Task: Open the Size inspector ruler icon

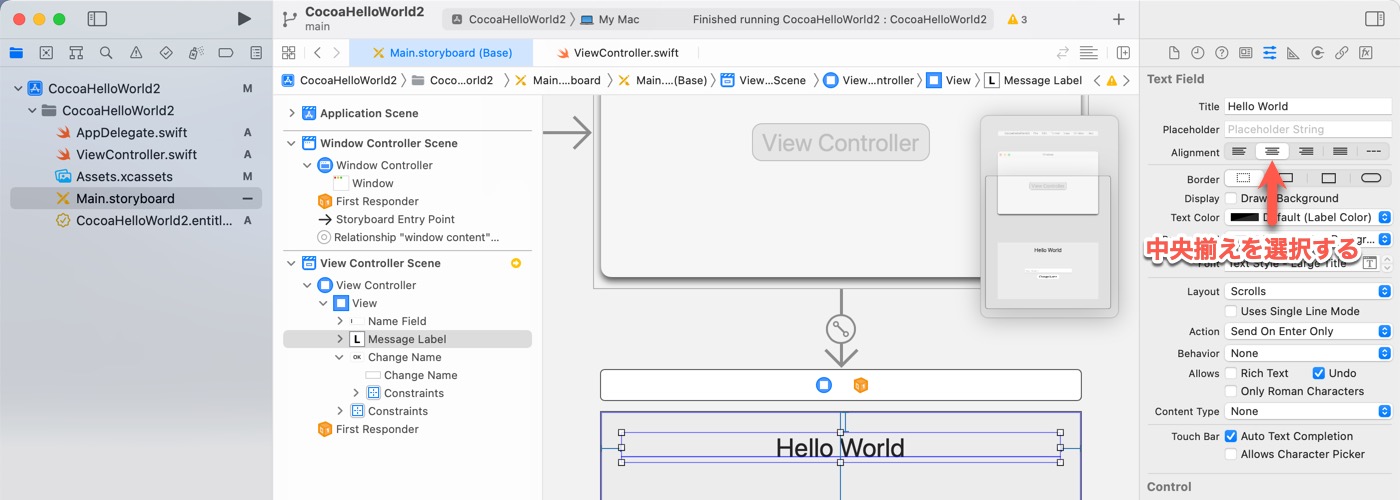Action: tap(1293, 53)
